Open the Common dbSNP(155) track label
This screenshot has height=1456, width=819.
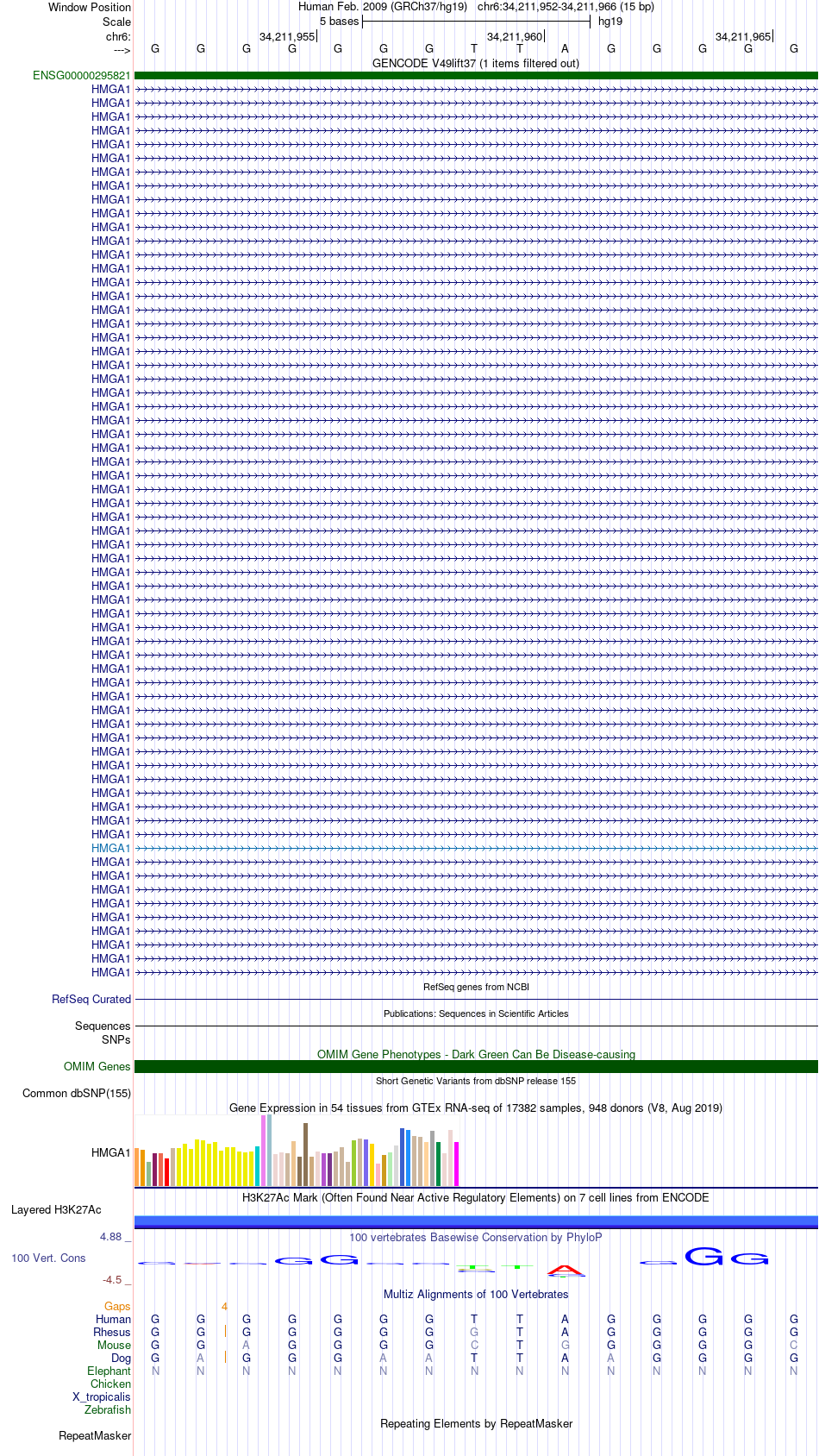click(x=77, y=1093)
